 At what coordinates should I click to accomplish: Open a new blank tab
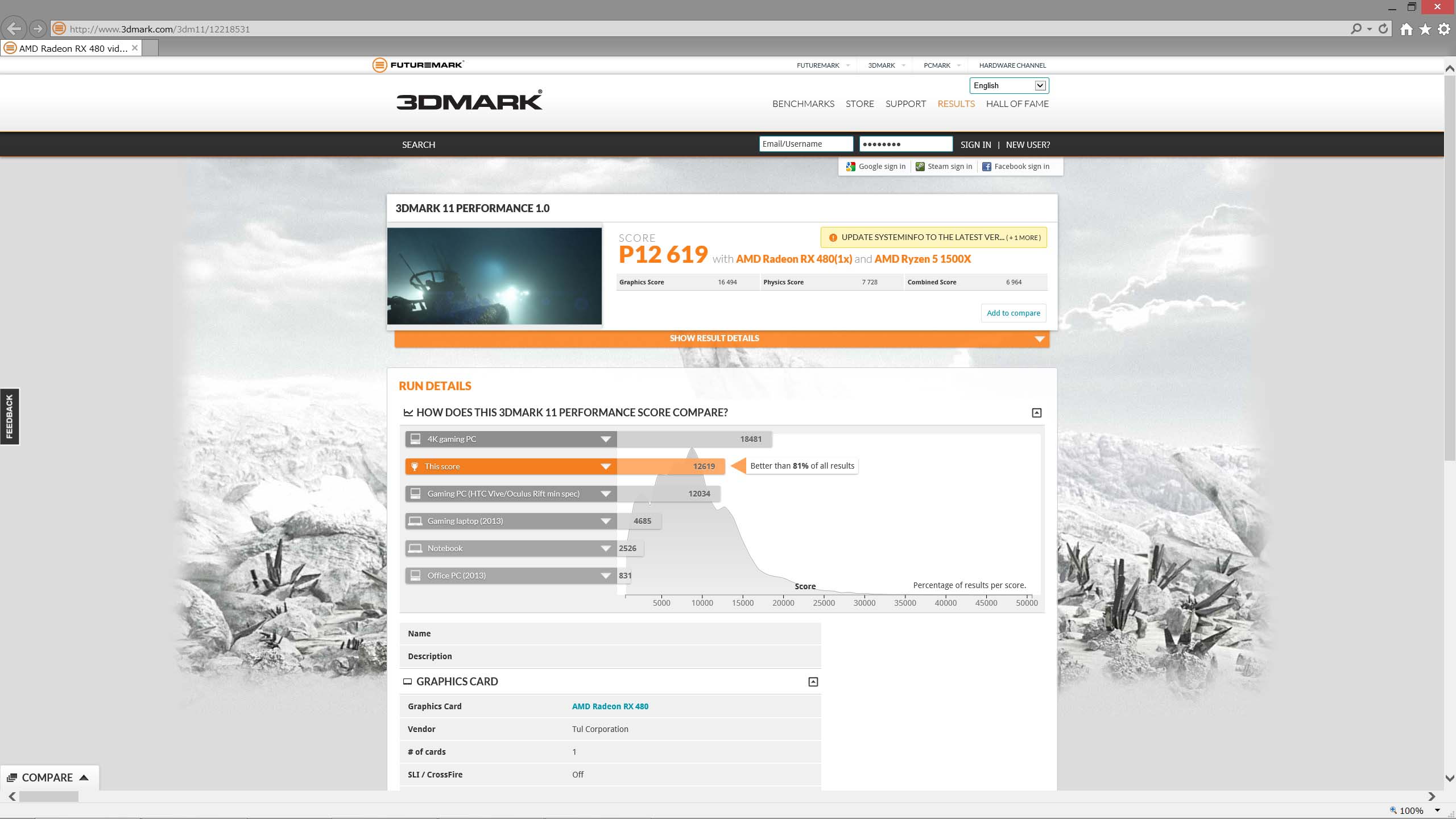pyautogui.click(x=150, y=48)
